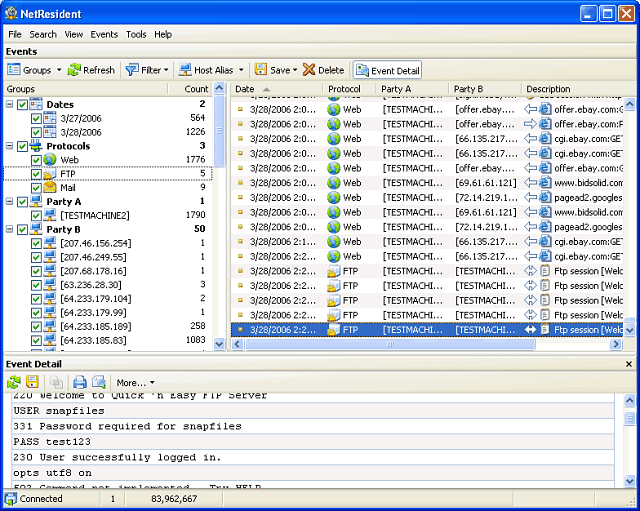640x511 pixels.
Task: Uncheck the Mail protocol checkbox
Action: click(x=36, y=188)
